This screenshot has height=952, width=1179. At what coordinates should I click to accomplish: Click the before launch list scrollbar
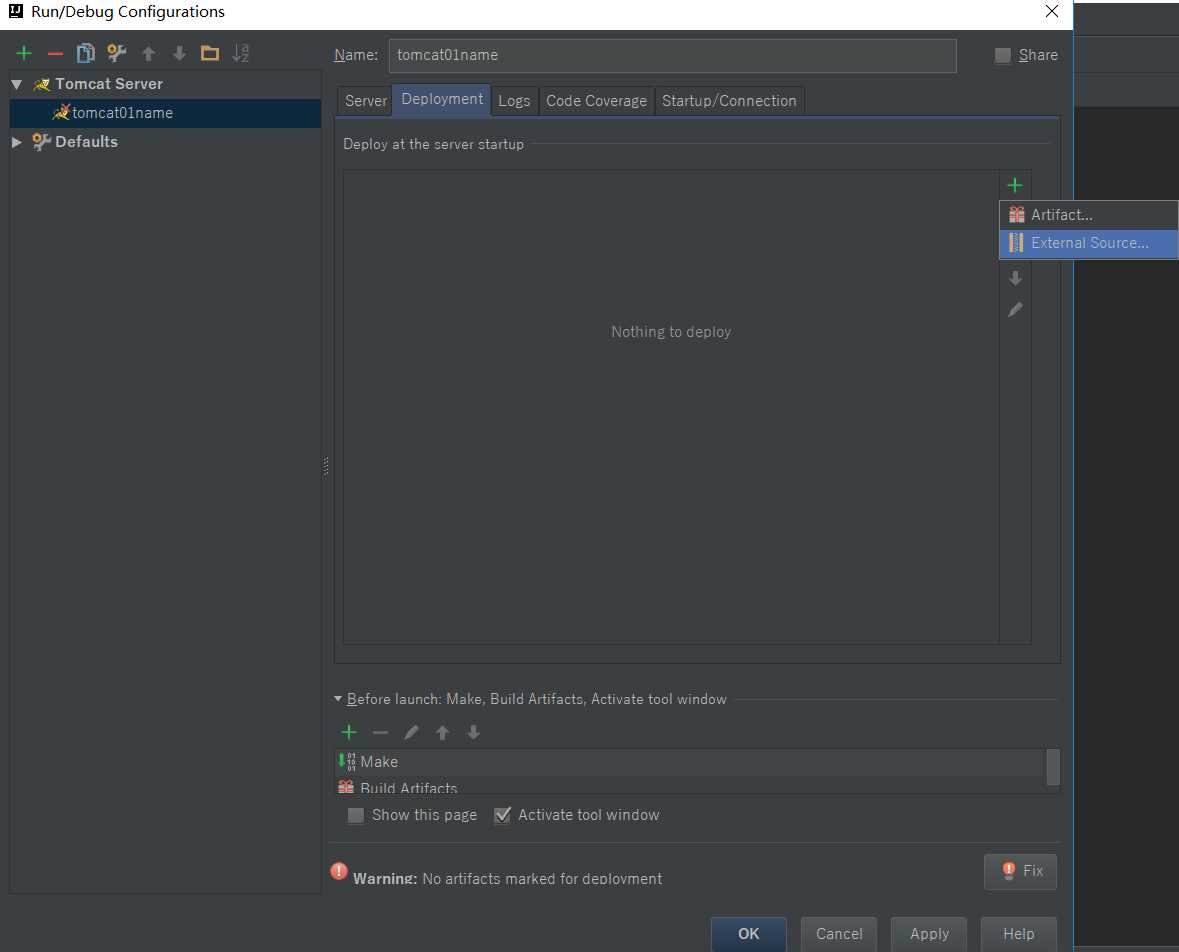coord(1053,767)
